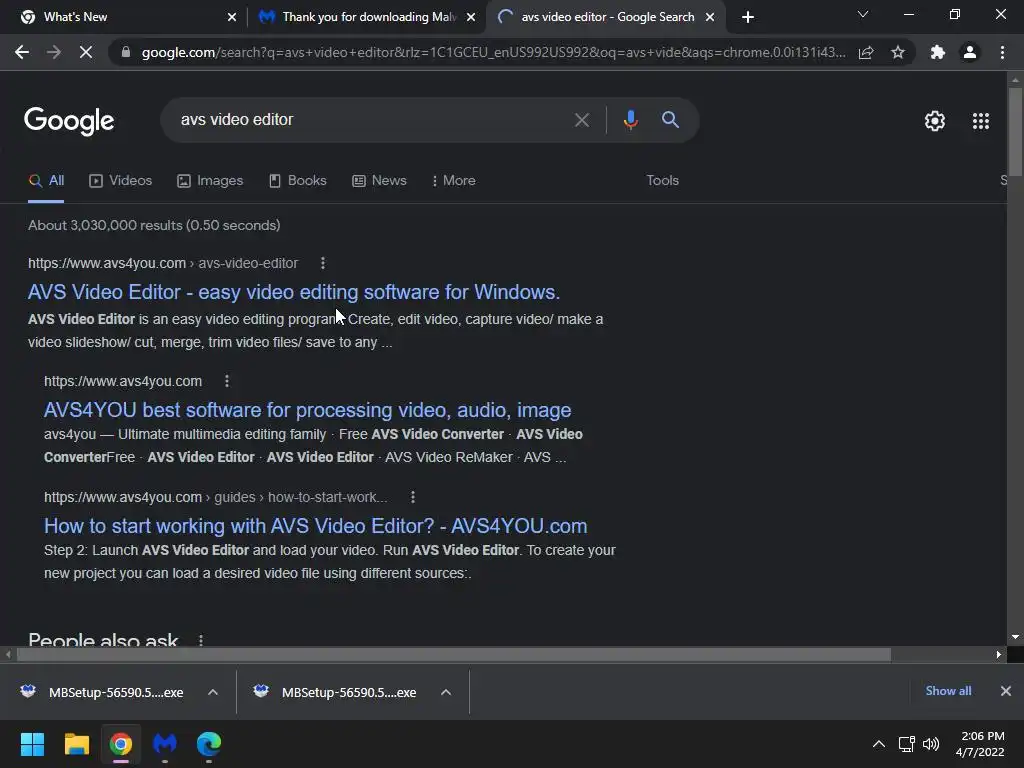Open options for the how-to-start-work result
This screenshot has width=1024, height=768.
pos(413,497)
